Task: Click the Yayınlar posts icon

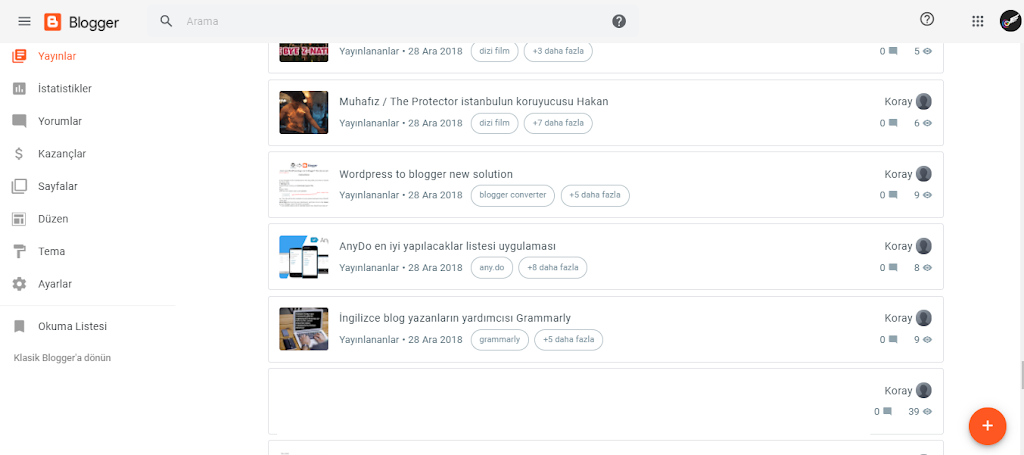Action: tap(20, 56)
